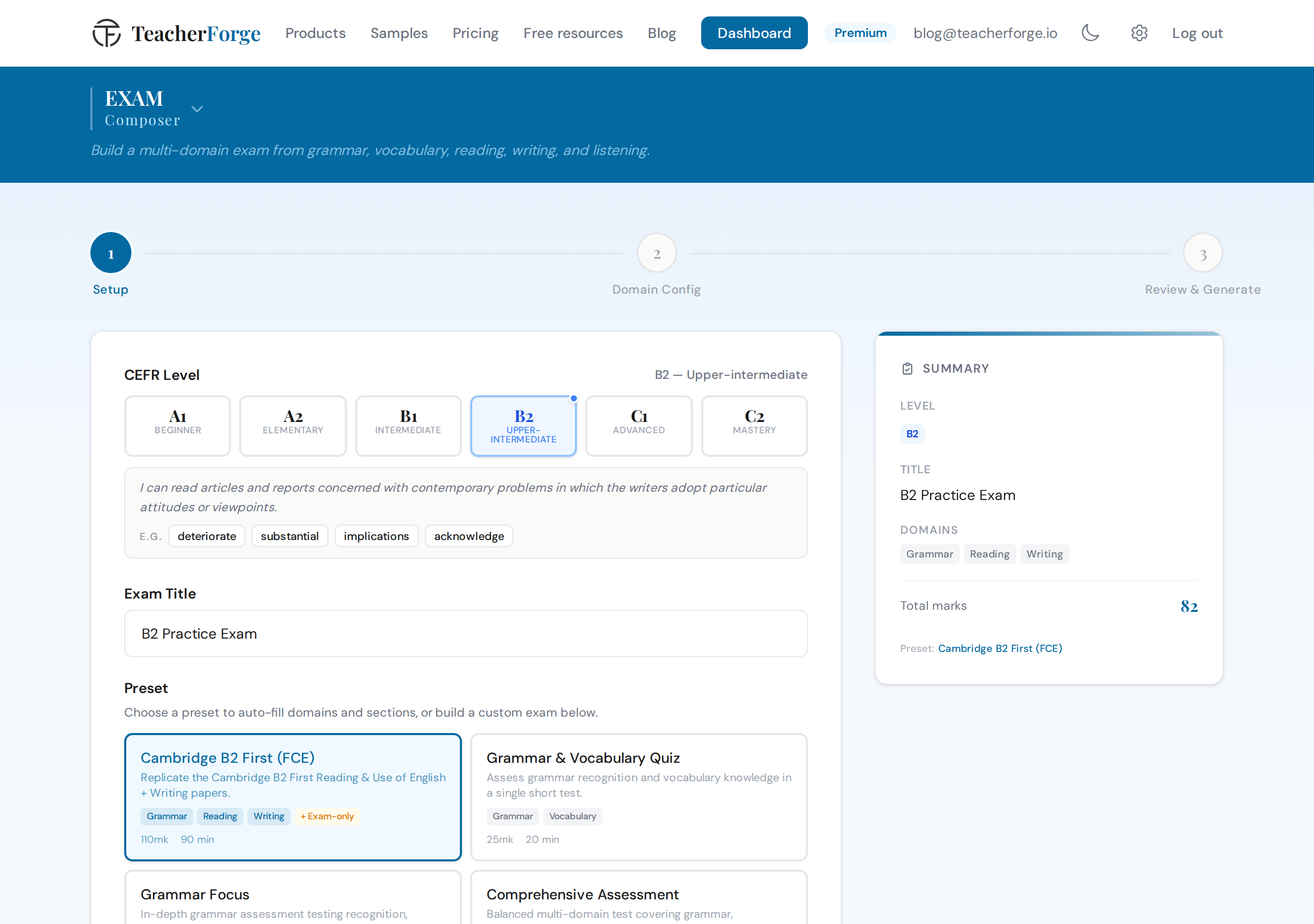This screenshot has height=924, width=1314.
Task: Jump to step 2 Domain Config
Action: tap(656, 253)
